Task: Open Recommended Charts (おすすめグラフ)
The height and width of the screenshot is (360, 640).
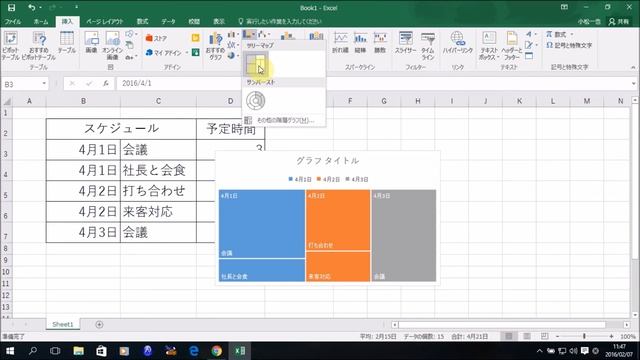Action: [x=215, y=46]
